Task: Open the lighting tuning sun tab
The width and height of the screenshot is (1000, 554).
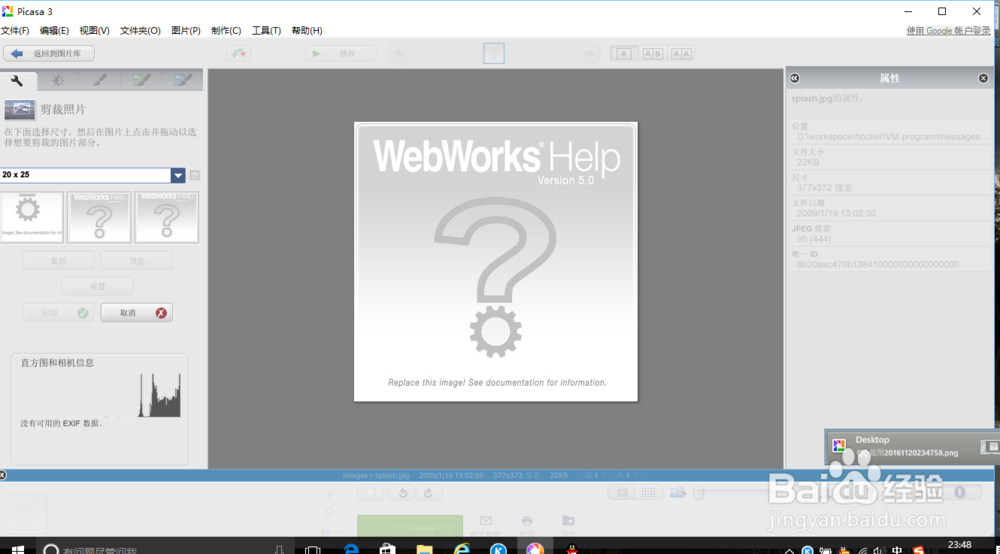Action: coord(57,80)
